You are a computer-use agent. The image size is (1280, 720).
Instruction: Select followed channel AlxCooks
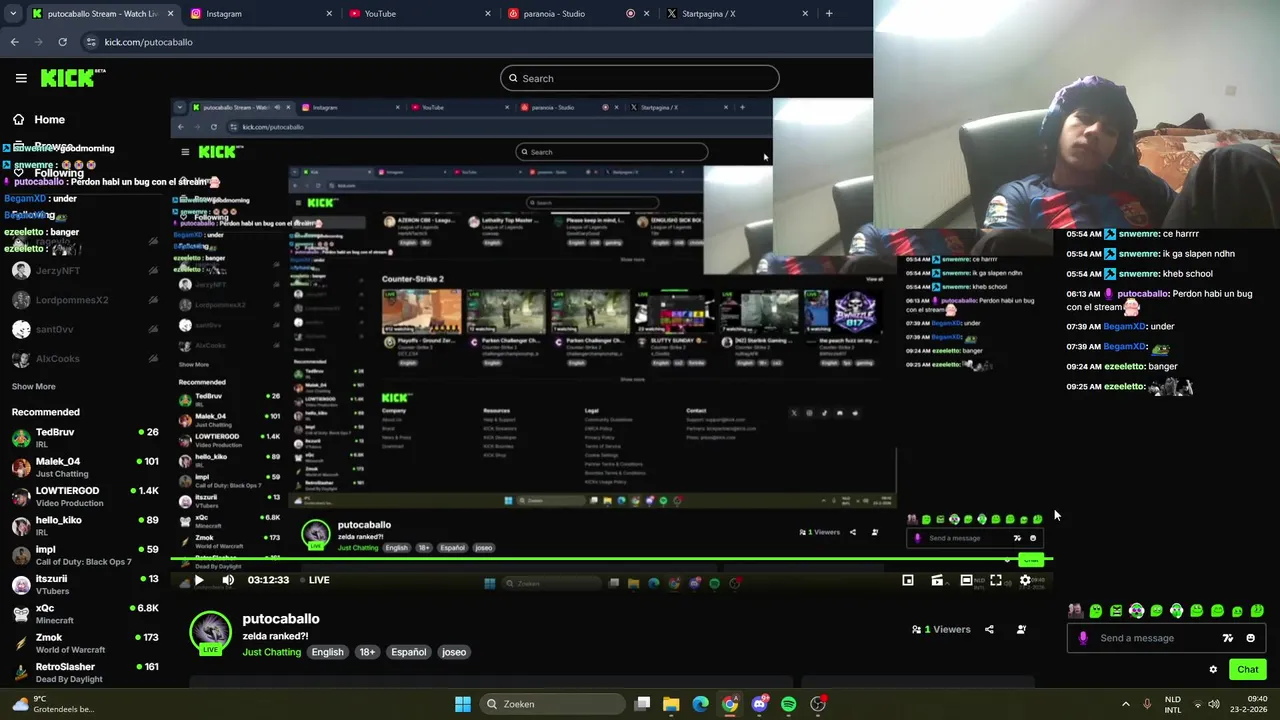[x=85, y=358]
